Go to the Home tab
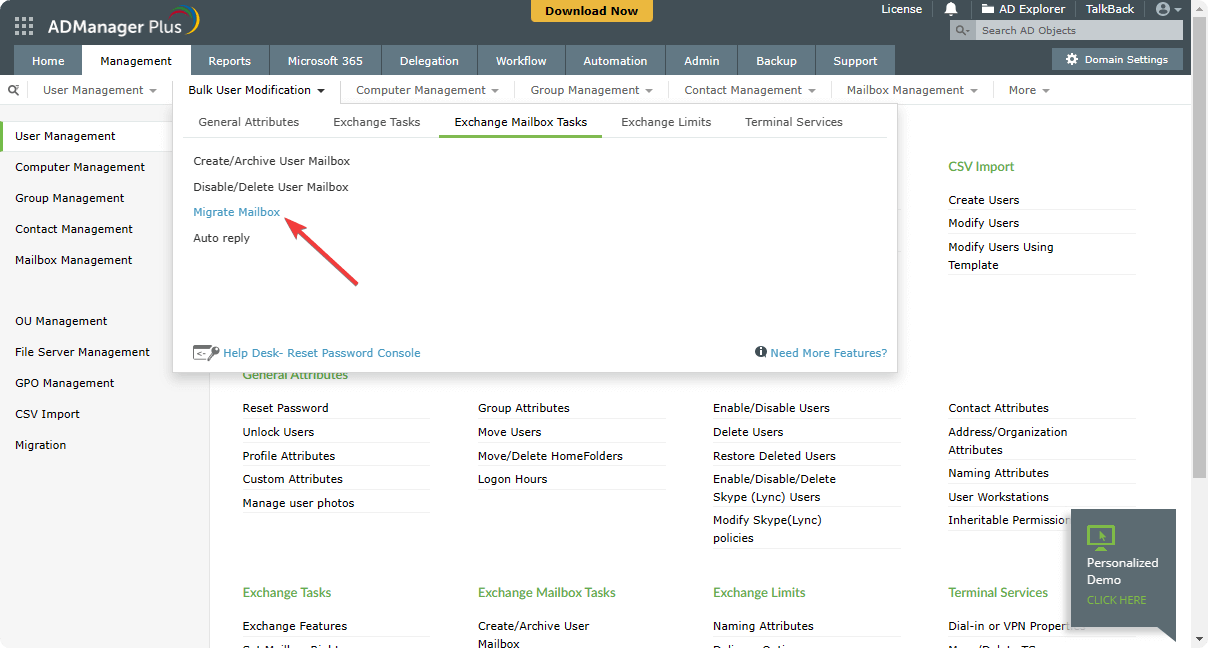Image resolution: width=1208 pixels, height=648 pixels. click(48, 61)
